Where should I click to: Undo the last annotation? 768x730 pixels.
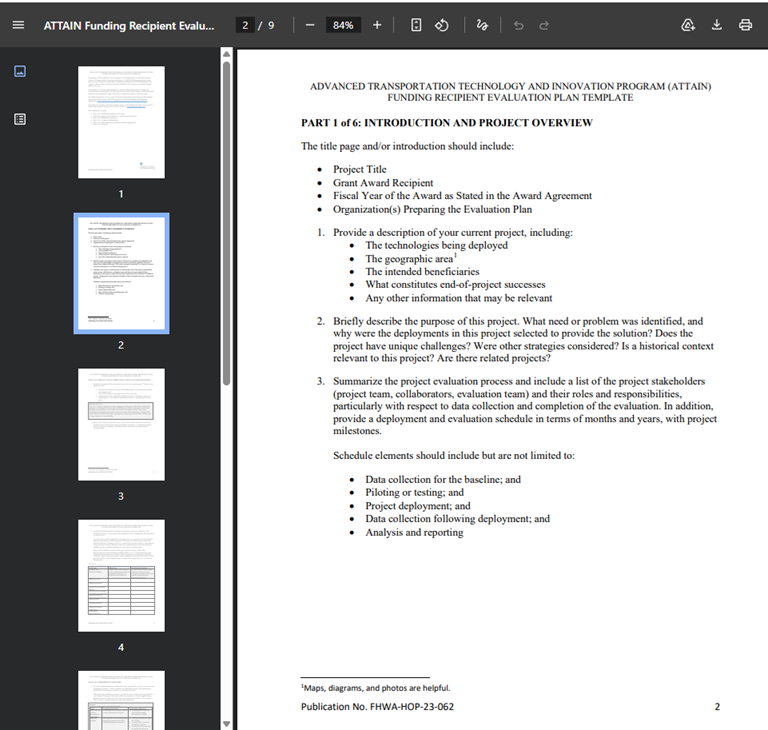518,25
